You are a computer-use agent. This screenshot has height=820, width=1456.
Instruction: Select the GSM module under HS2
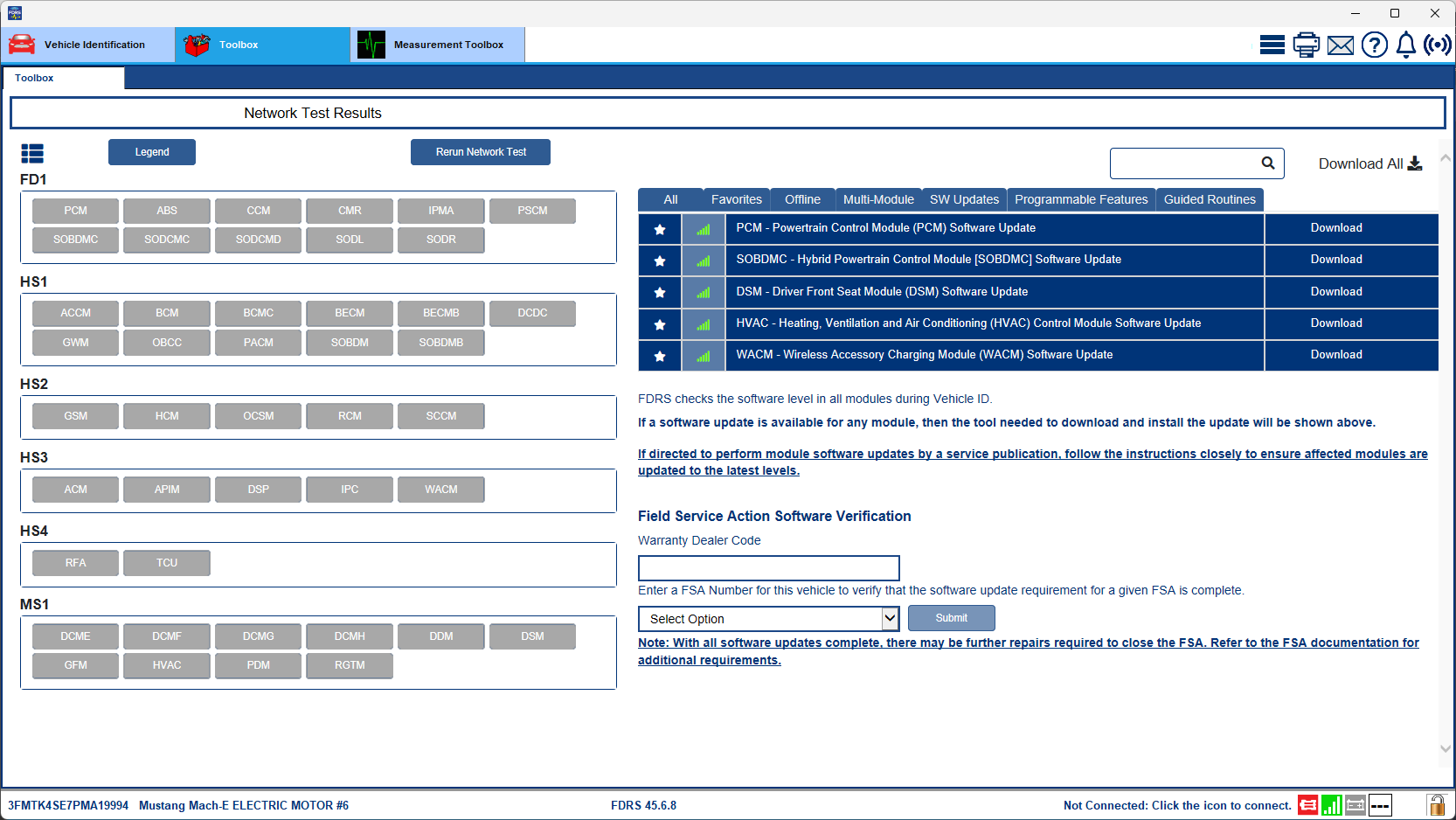75,416
